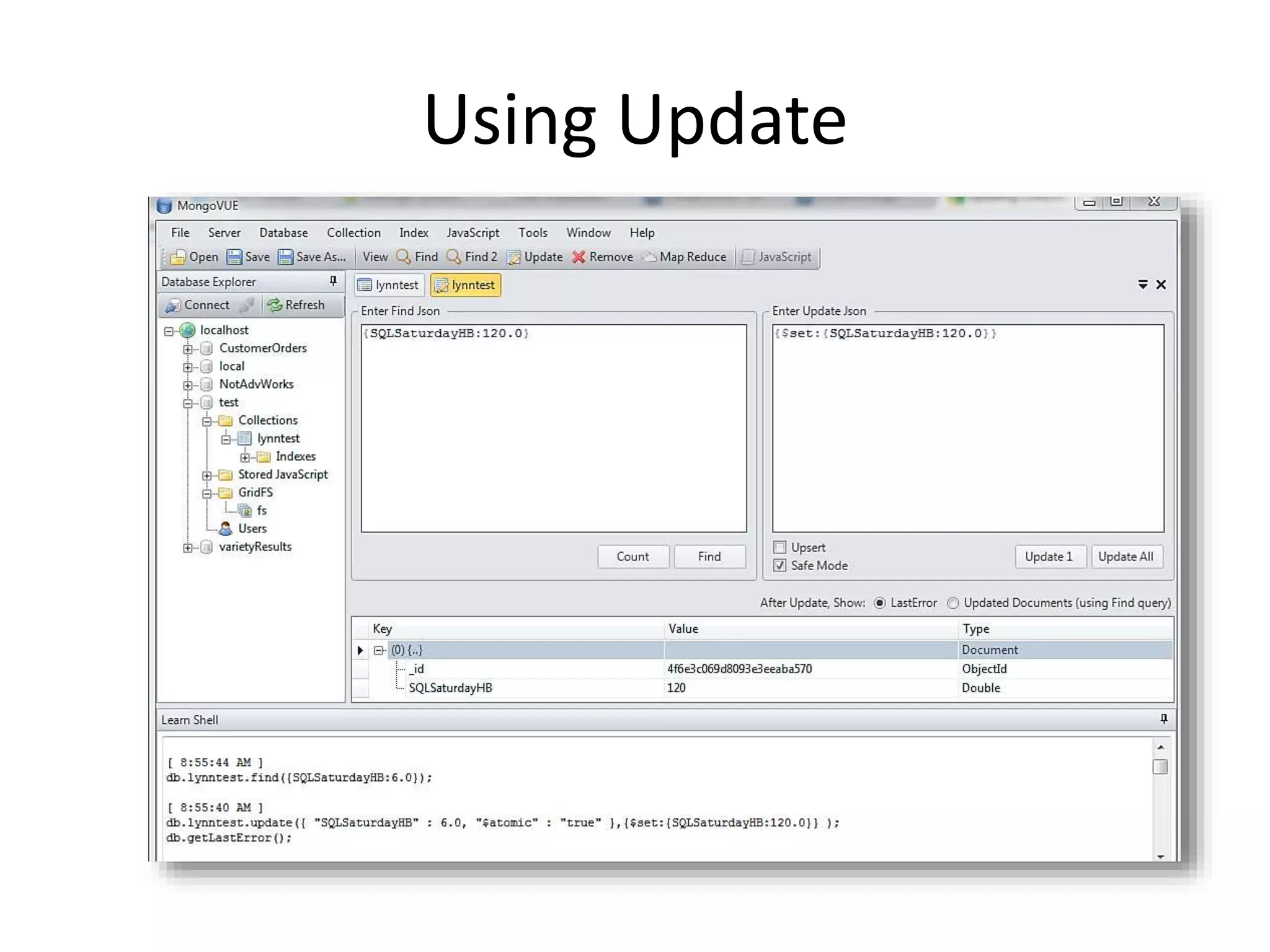The image size is (1270, 952).
Task: Click the lynntest collection table icon
Action: [x=245, y=439]
